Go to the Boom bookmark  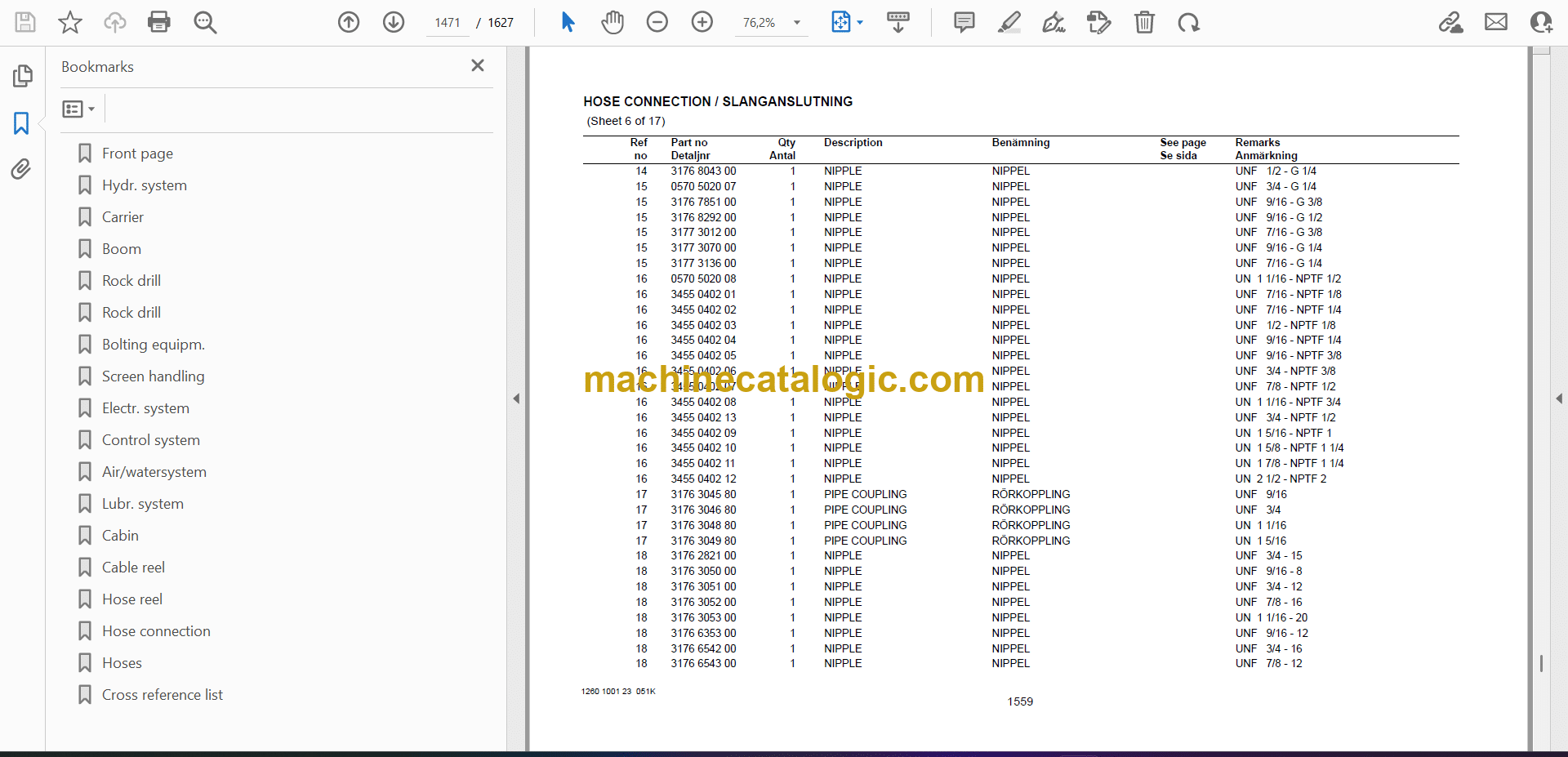pyautogui.click(x=121, y=249)
